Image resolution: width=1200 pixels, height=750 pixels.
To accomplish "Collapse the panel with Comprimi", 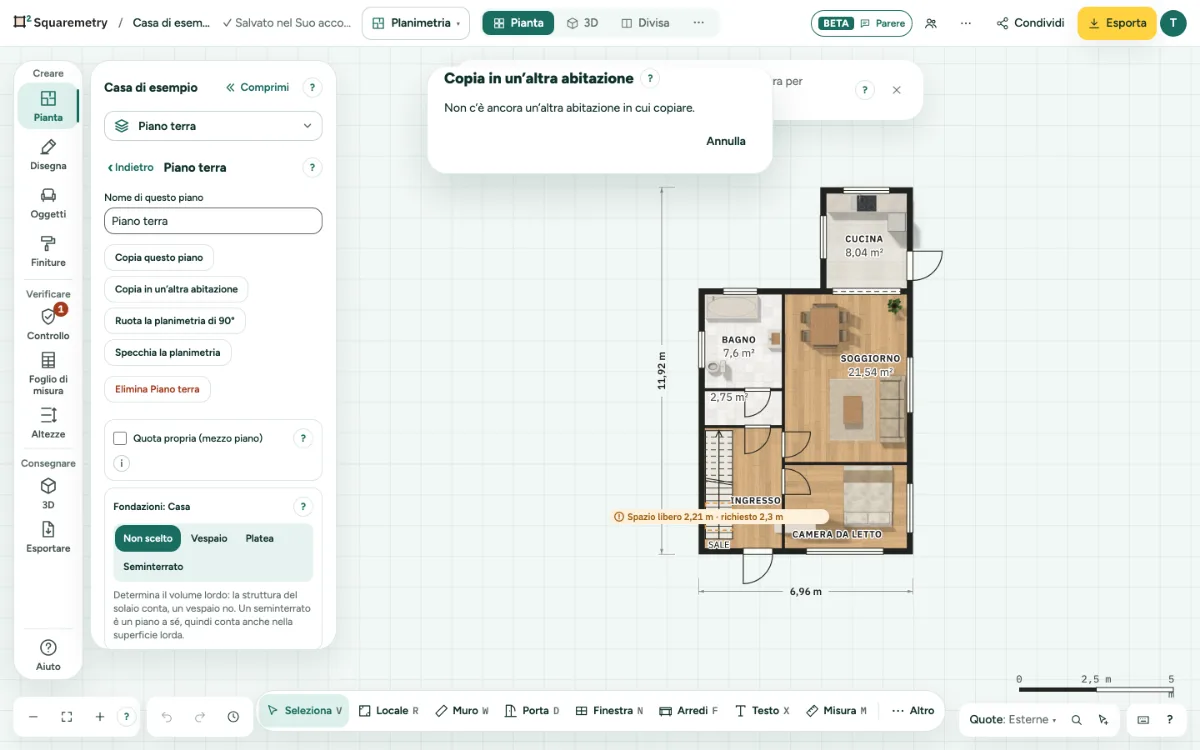I will (x=257, y=88).
